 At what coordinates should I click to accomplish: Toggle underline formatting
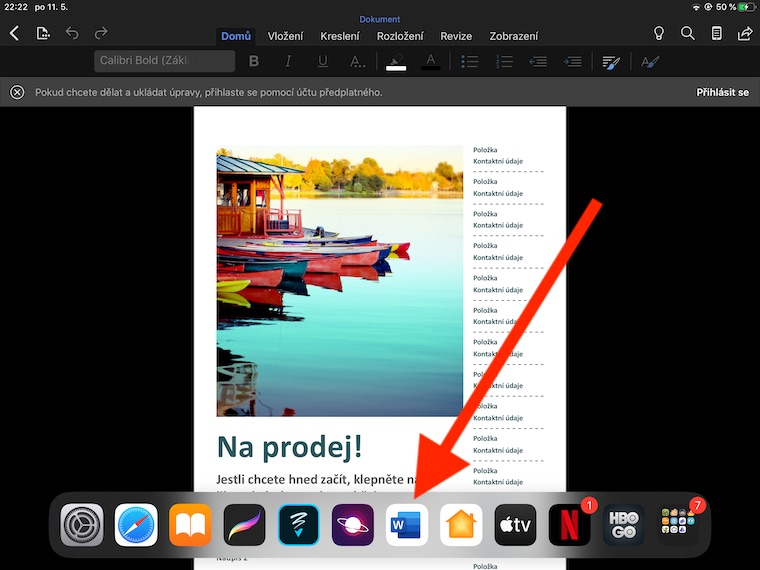tap(322, 61)
